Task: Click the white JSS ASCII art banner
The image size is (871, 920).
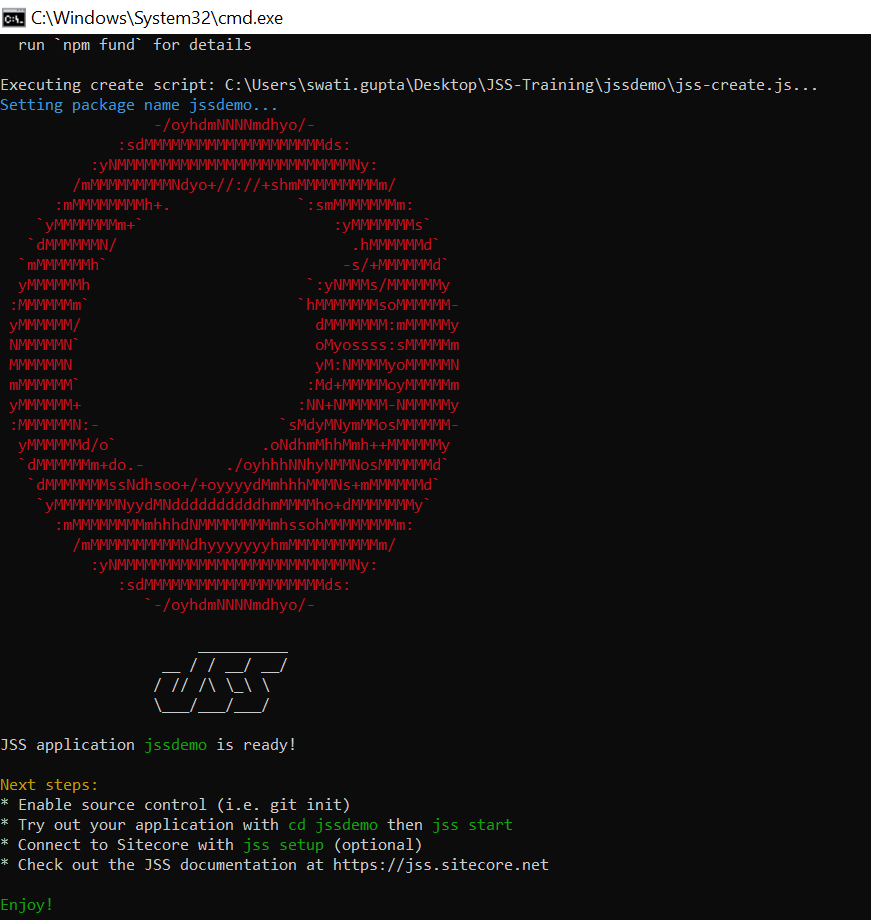Action: point(221,681)
